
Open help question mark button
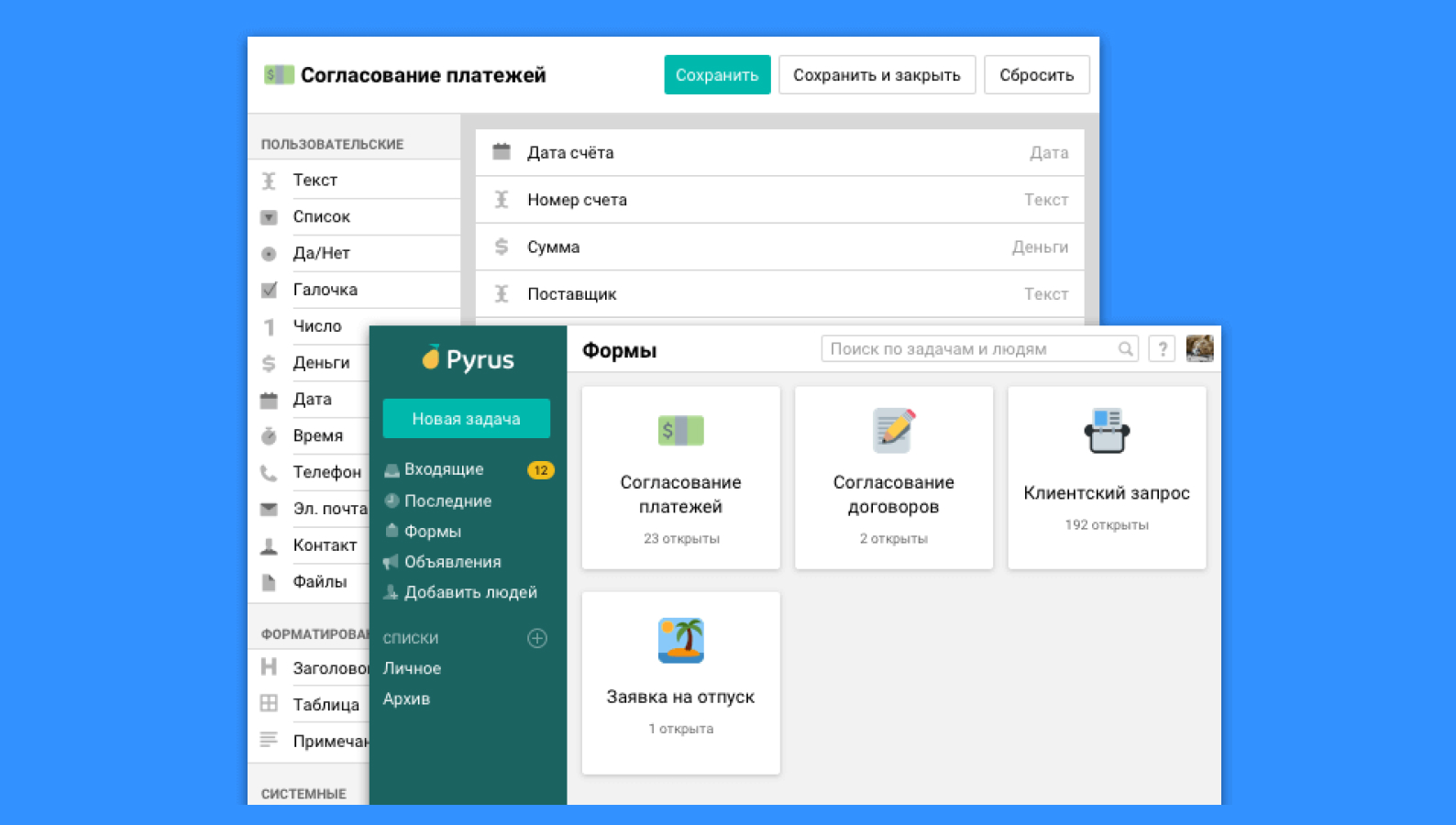pos(1162,349)
